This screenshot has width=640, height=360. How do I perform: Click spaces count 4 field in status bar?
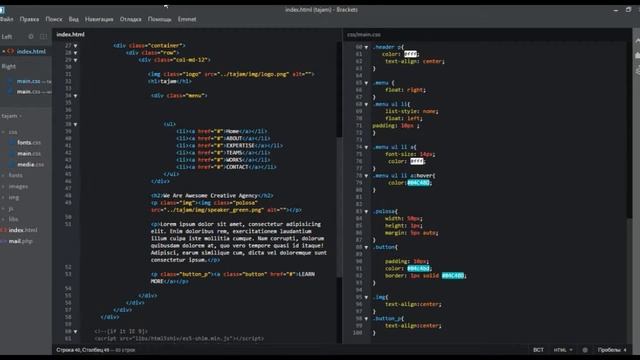624,350
